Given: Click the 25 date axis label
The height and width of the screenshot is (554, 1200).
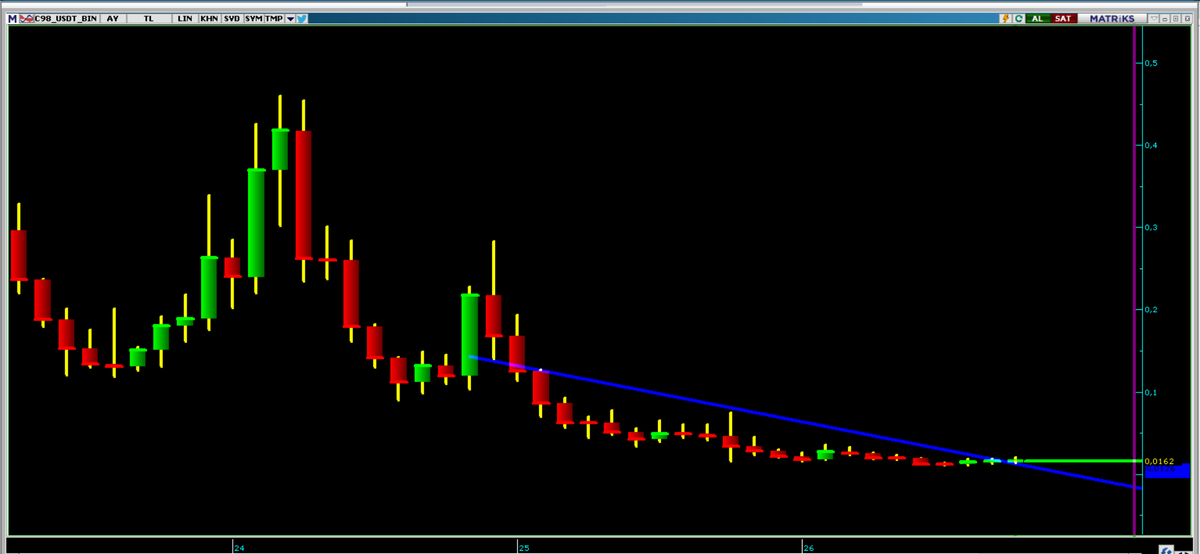Looking at the screenshot, I should (x=523, y=548).
